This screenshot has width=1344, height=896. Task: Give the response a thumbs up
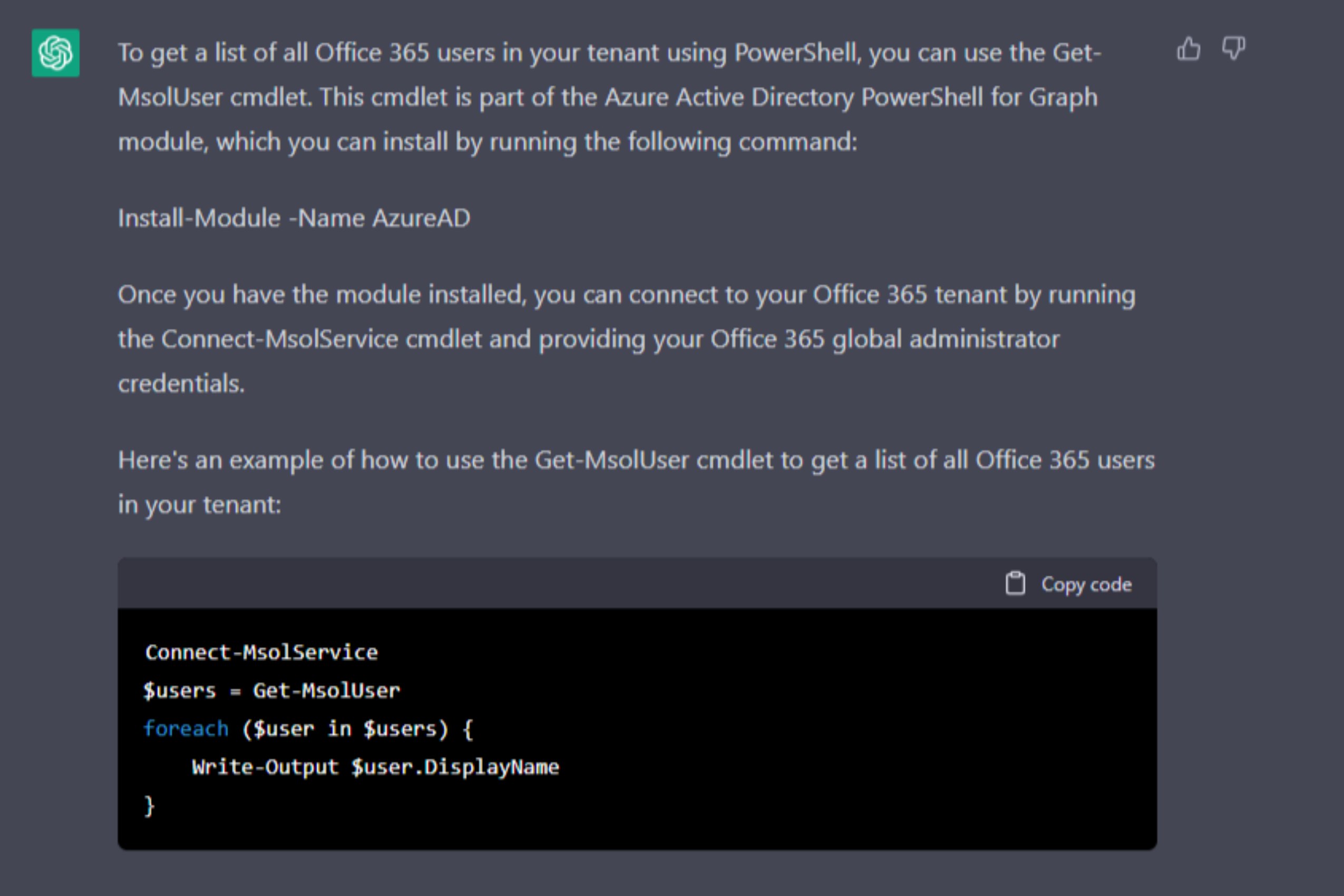(1188, 49)
